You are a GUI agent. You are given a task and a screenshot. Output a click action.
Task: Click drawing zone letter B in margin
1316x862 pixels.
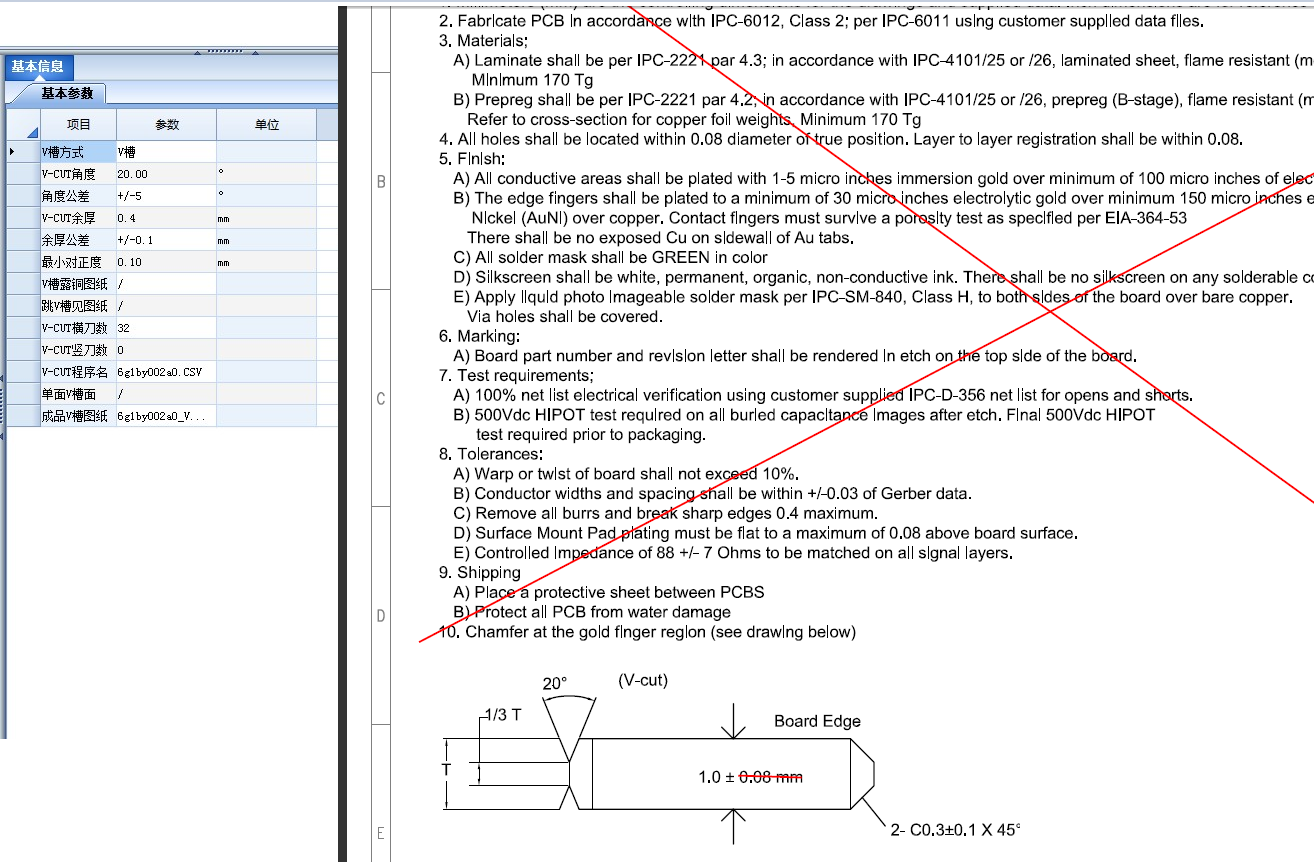pyautogui.click(x=381, y=182)
